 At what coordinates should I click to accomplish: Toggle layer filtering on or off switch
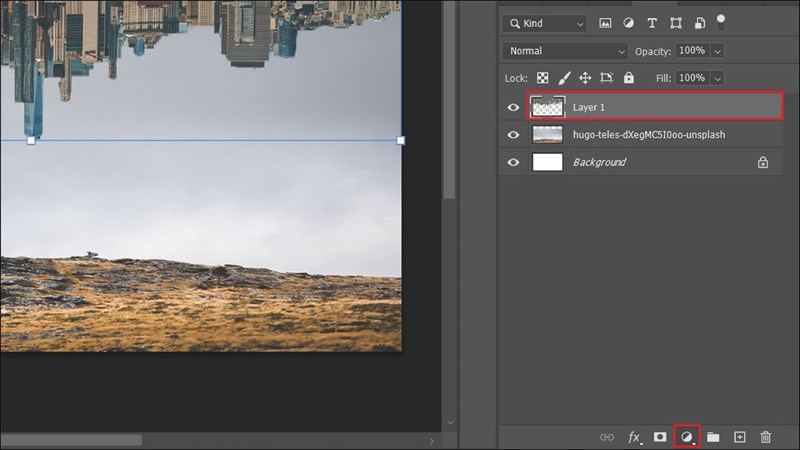click(x=720, y=22)
